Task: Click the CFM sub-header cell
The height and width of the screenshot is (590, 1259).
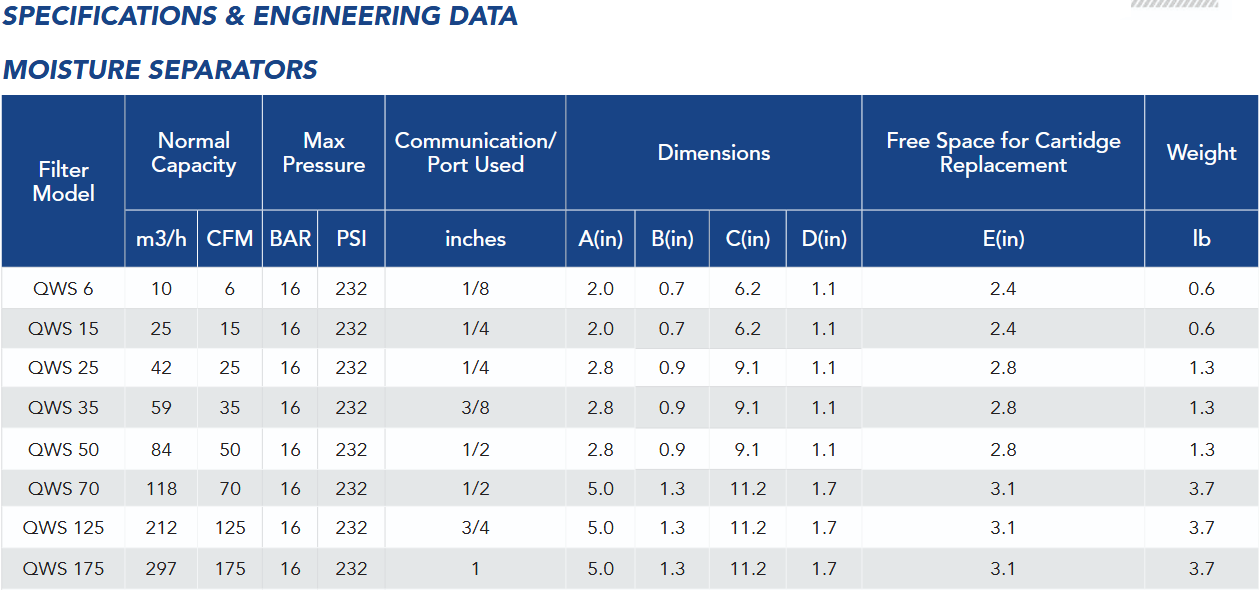Action: pyautogui.click(x=230, y=239)
